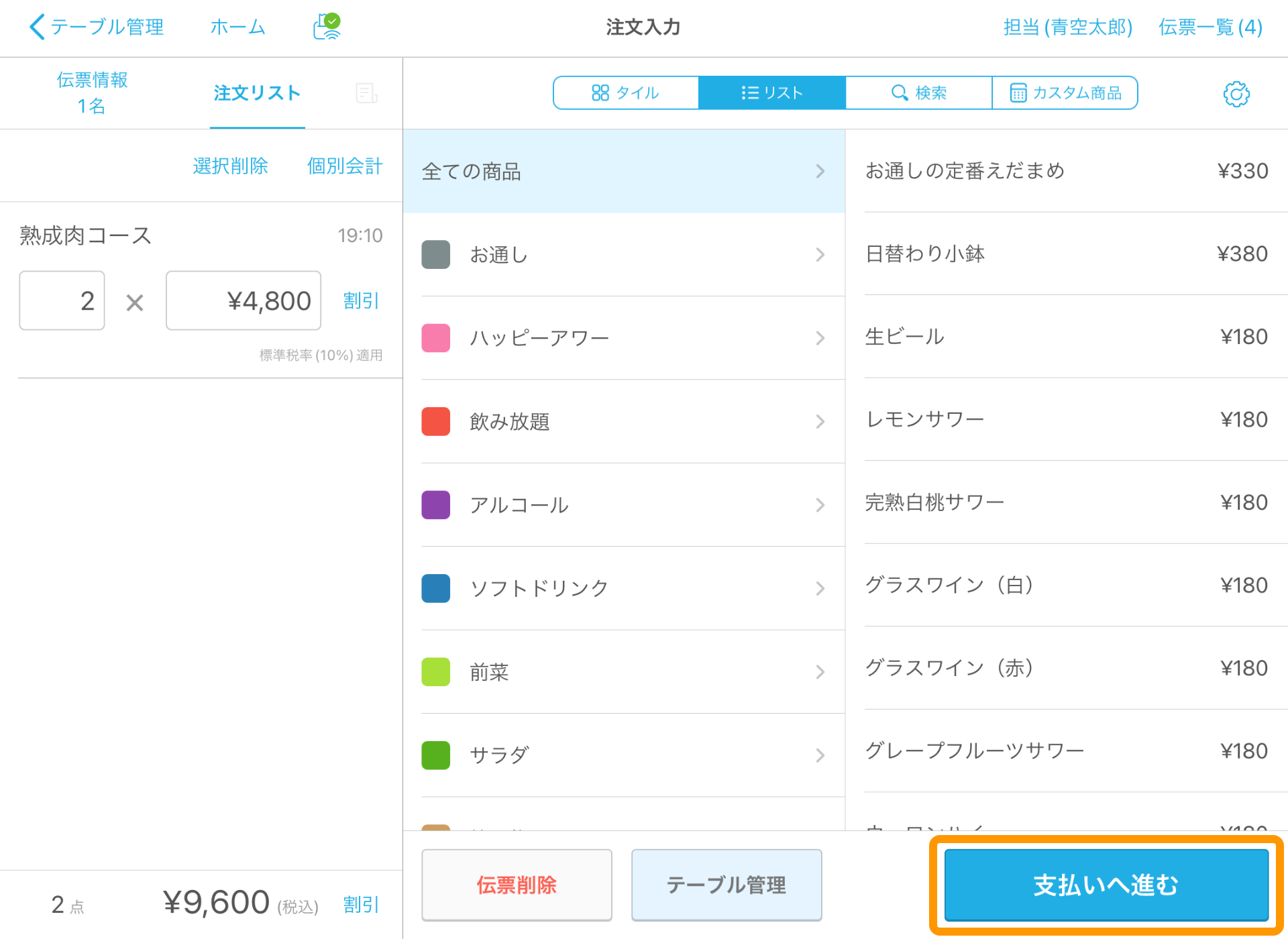This screenshot has height=939, width=1288.
Task: Open 伝票一覧 (4) slip list
Action: [x=1210, y=27]
